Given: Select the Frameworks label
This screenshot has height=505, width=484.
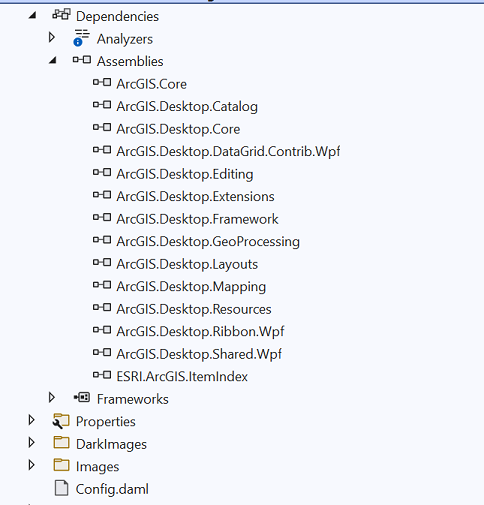Looking at the screenshot, I should (x=133, y=399).
